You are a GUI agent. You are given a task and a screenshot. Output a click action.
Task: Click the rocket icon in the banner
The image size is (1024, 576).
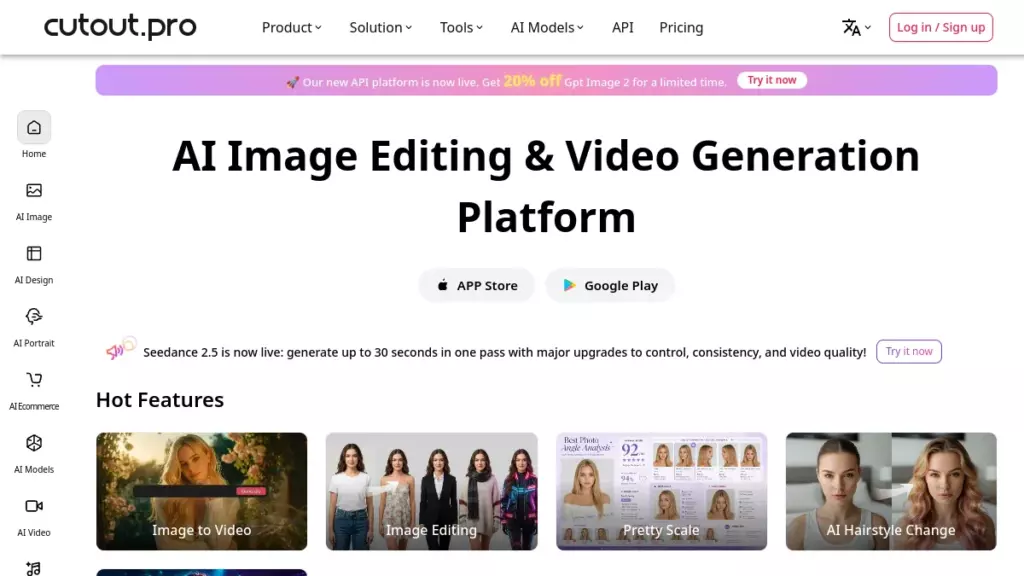tap(293, 82)
